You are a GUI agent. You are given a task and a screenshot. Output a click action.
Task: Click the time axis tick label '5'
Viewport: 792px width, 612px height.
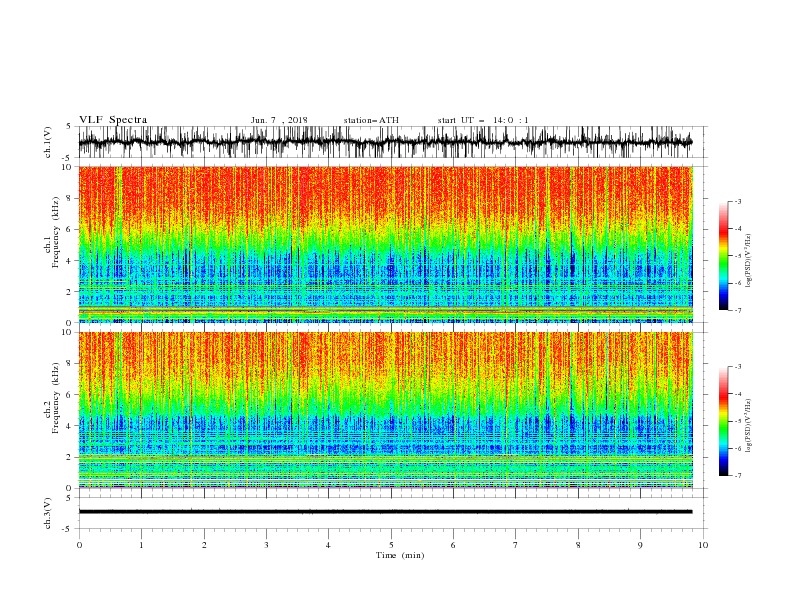pos(391,545)
